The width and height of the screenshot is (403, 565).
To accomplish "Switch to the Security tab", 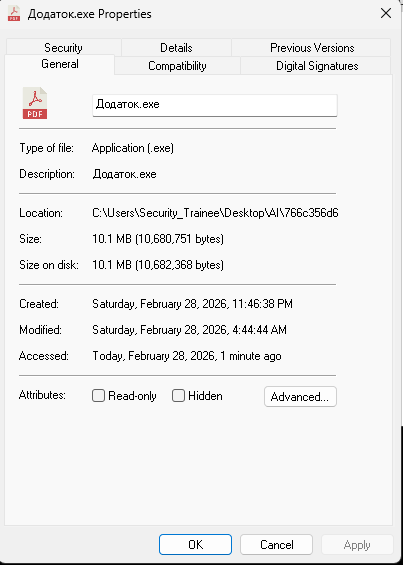I will (63, 48).
